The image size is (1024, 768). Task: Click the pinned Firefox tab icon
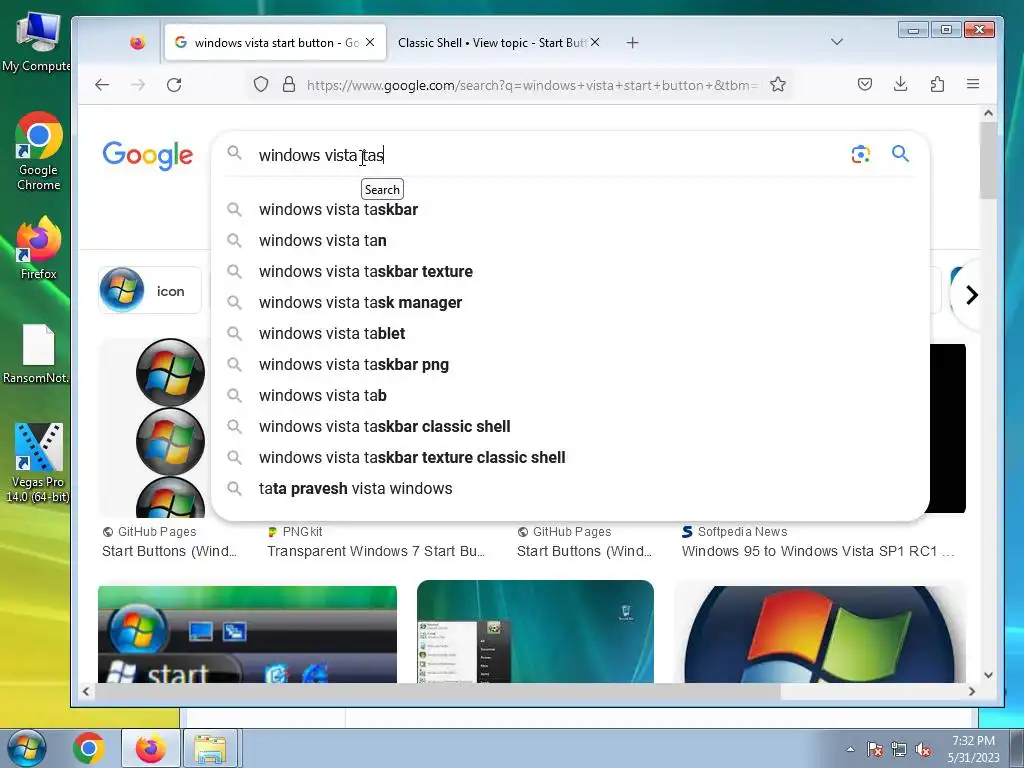pyautogui.click(x=137, y=43)
